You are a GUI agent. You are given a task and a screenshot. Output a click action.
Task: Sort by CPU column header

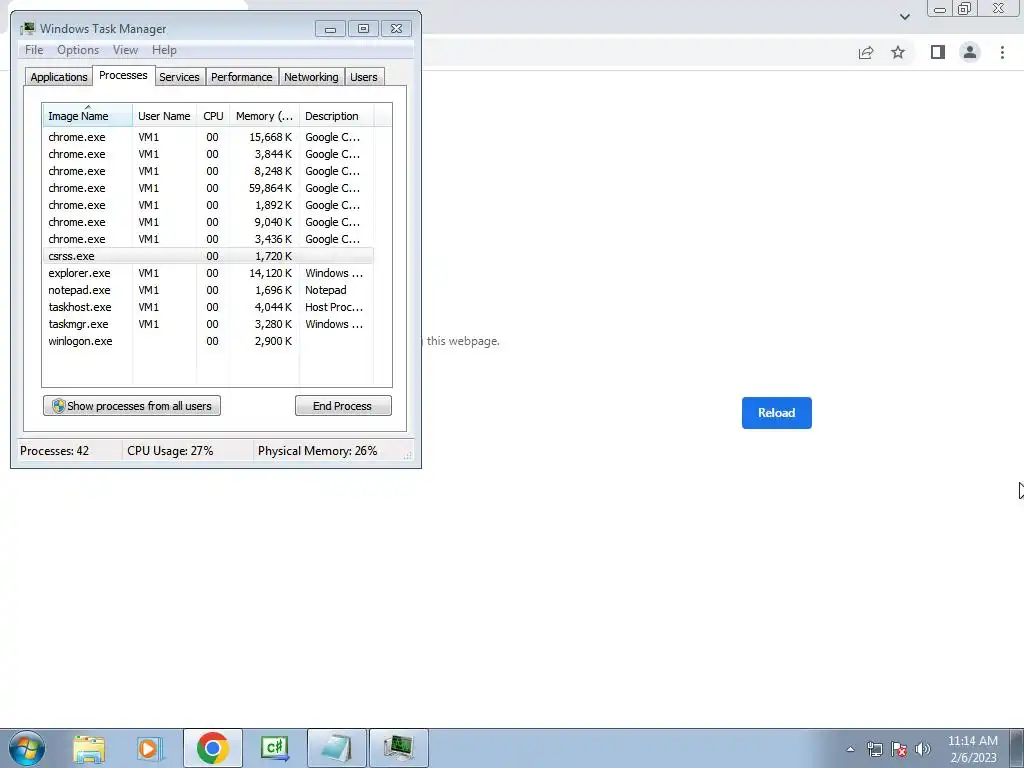tap(213, 116)
